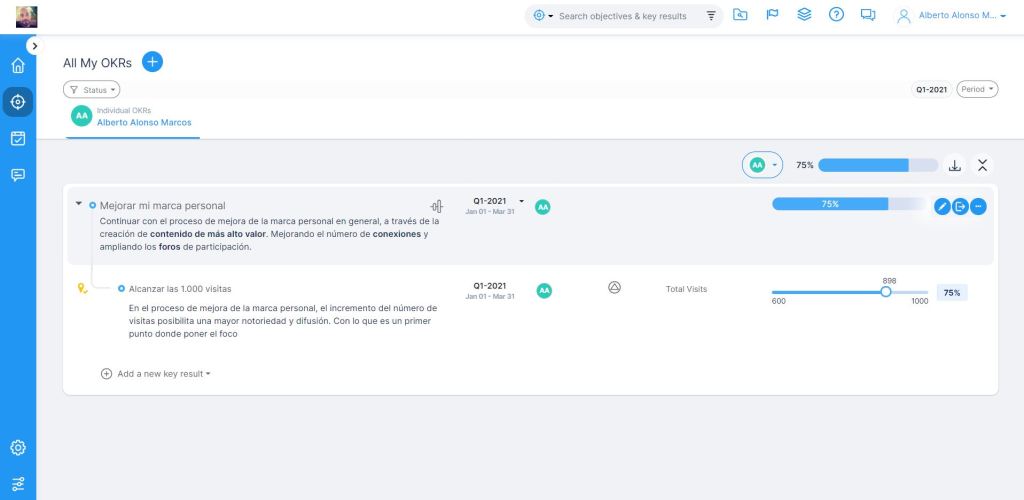The height and width of the screenshot is (500, 1024).
Task: Open the Period dropdown
Action: pyautogui.click(x=977, y=89)
